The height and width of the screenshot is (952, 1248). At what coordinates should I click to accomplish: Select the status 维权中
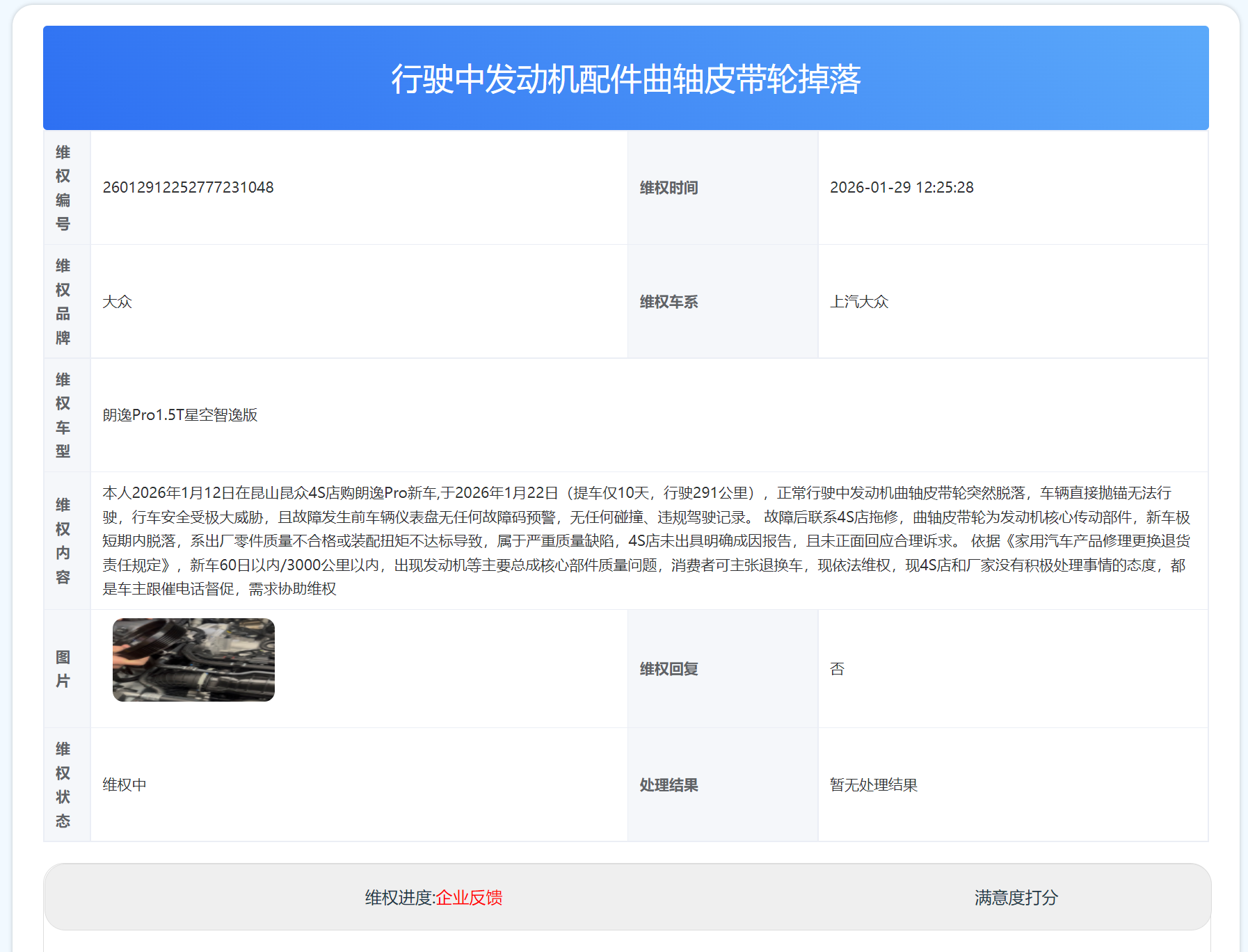[125, 784]
